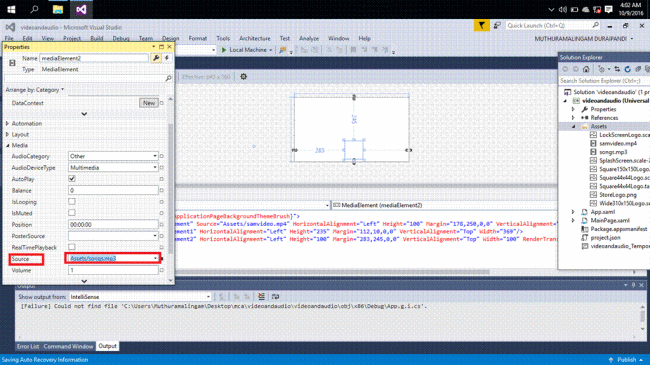The image size is (650, 365).
Task: Click the Pending Changes Filter icon in Solution Explorer
Action: [x=601, y=69]
